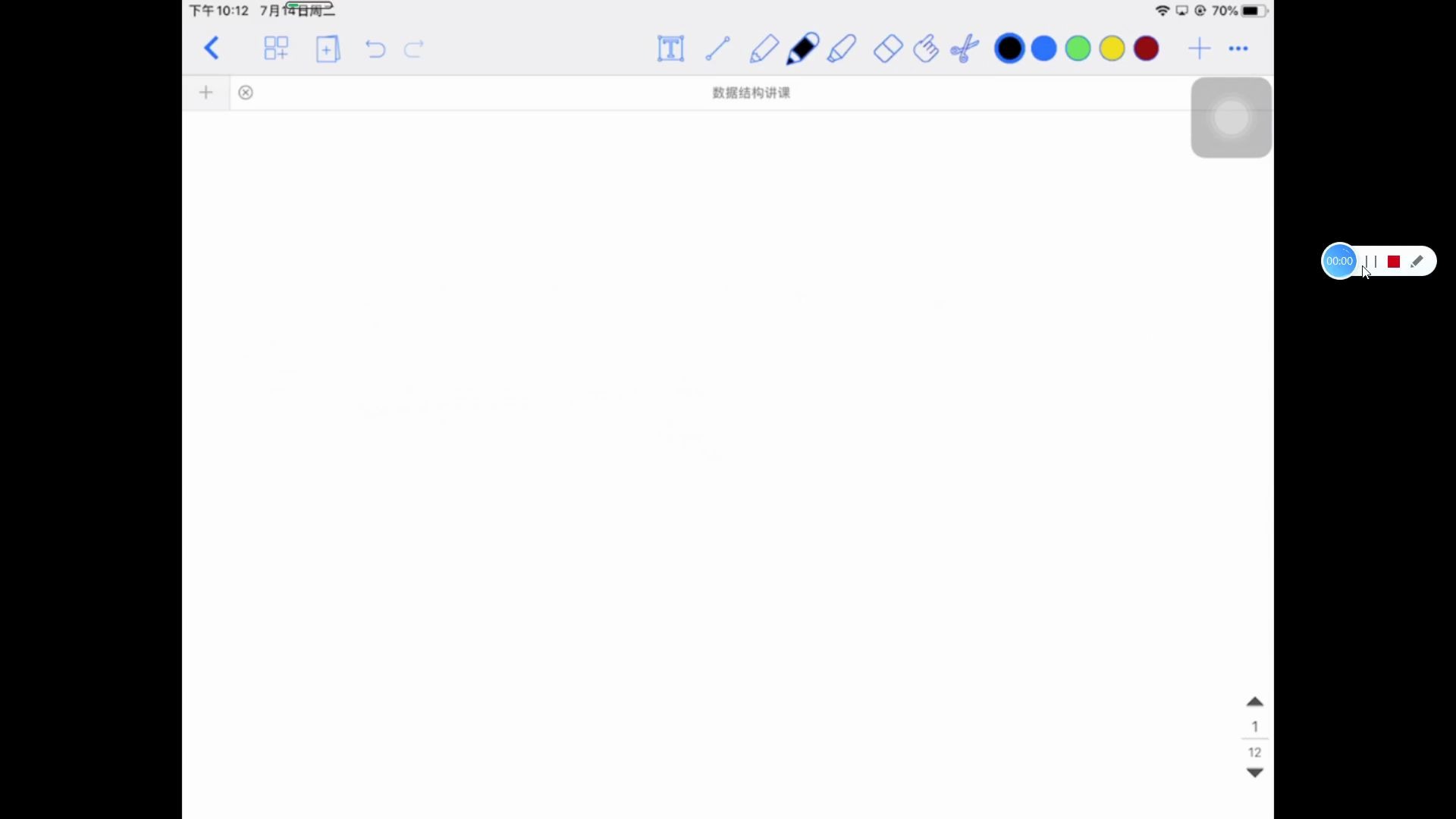Close the 数据结构讲课 tab

246,93
